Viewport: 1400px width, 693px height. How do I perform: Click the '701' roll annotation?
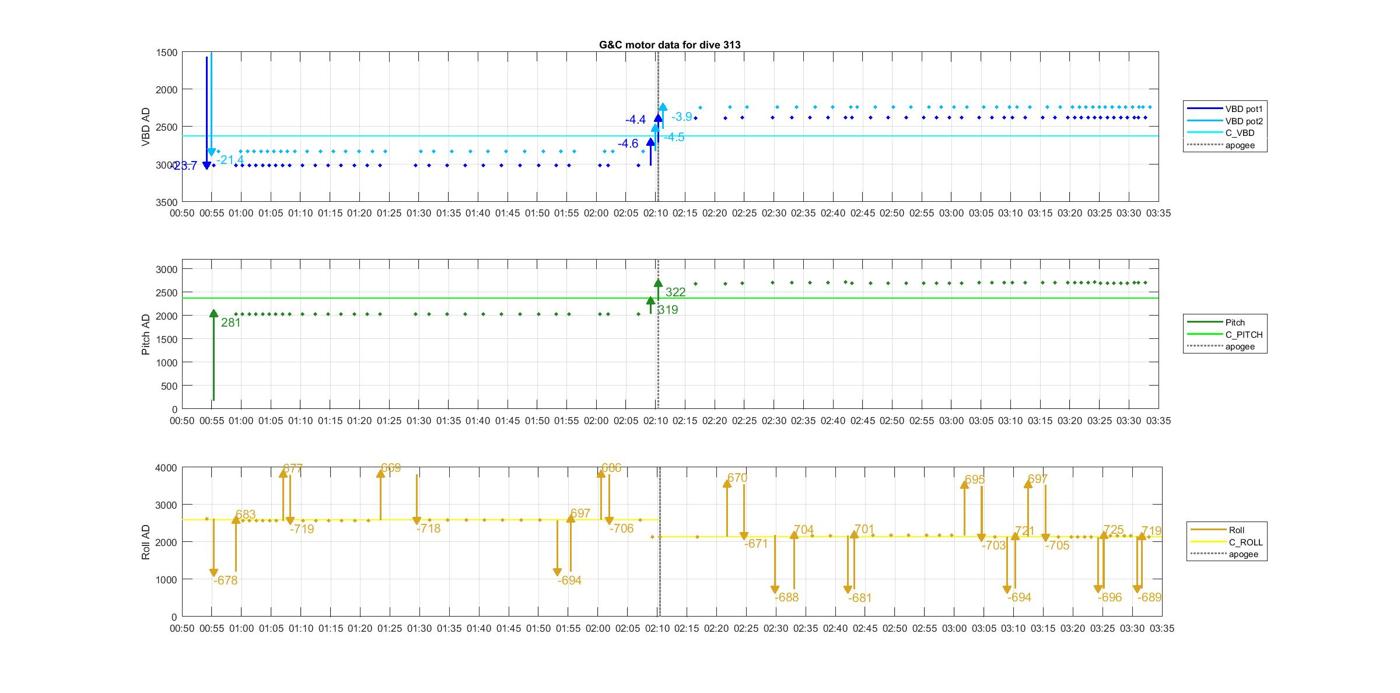(864, 531)
